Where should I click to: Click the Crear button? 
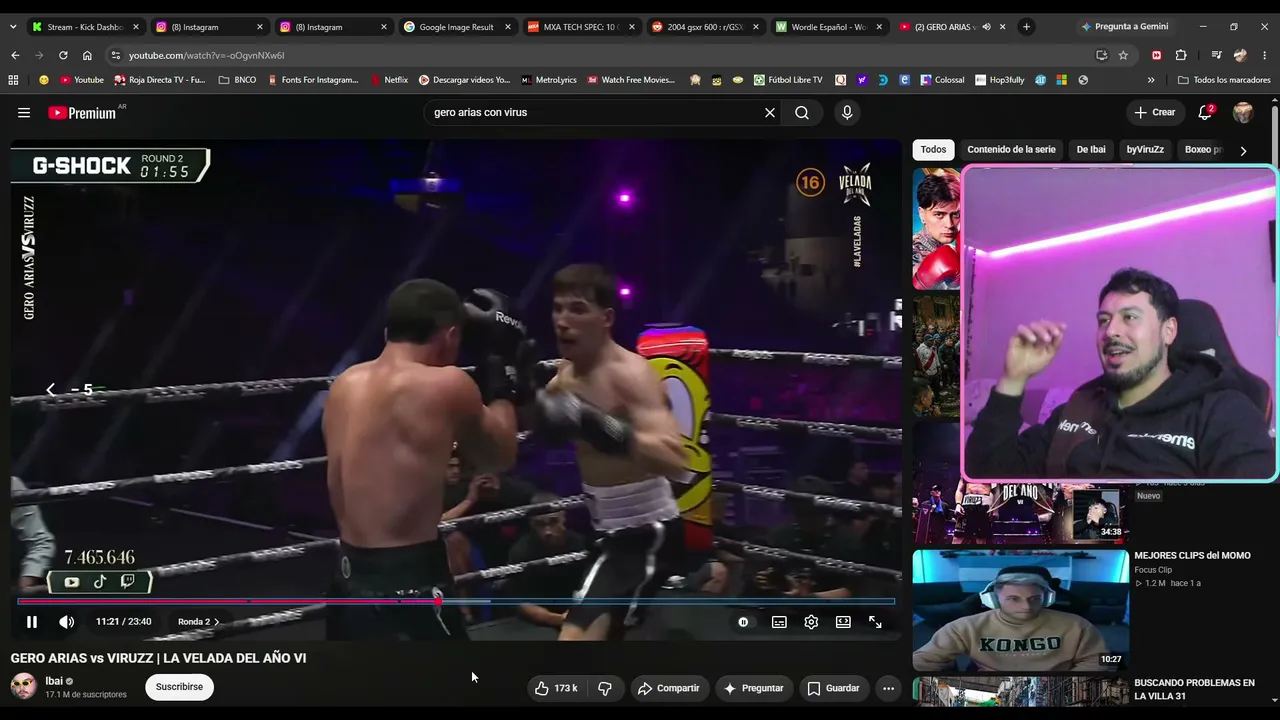click(x=1155, y=113)
